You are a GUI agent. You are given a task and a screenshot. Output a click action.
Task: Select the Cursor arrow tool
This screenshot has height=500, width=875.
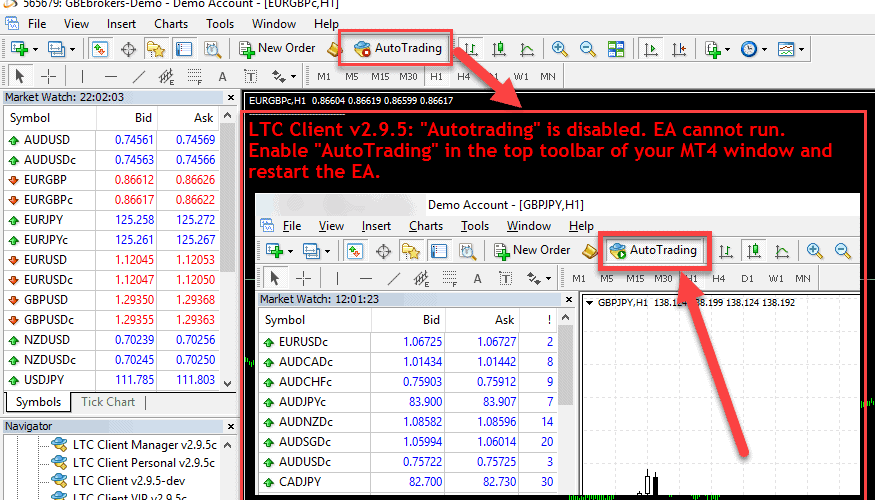(20, 76)
